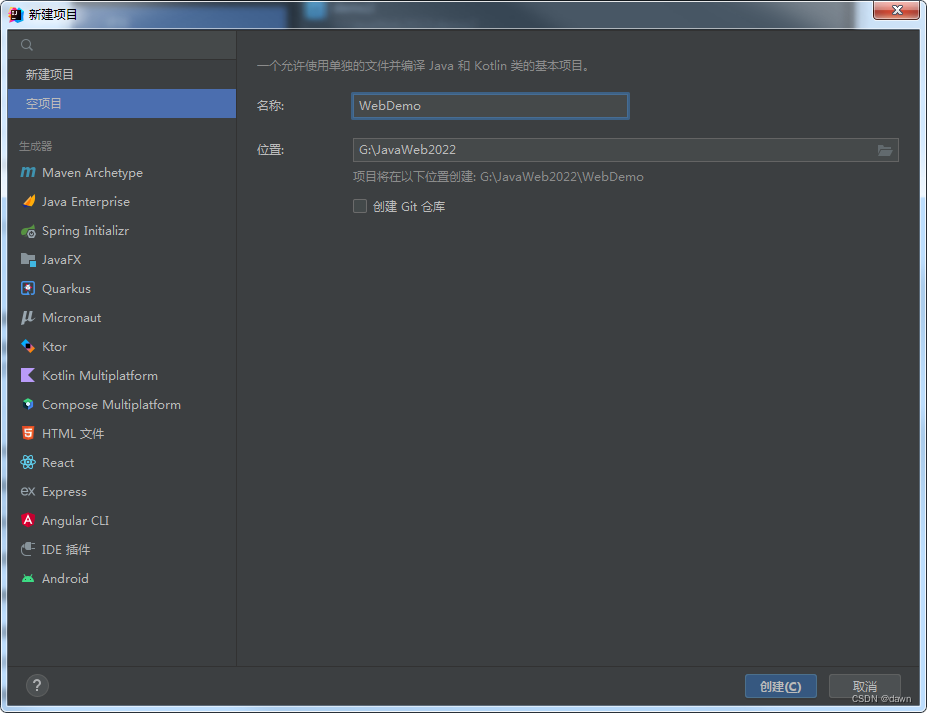Choose Java Enterprise generator label
This screenshot has height=713, width=927.
coord(86,202)
